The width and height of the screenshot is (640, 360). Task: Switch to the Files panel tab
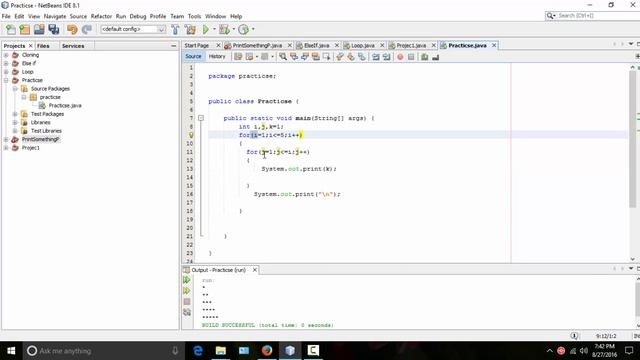(x=43, y=46)
